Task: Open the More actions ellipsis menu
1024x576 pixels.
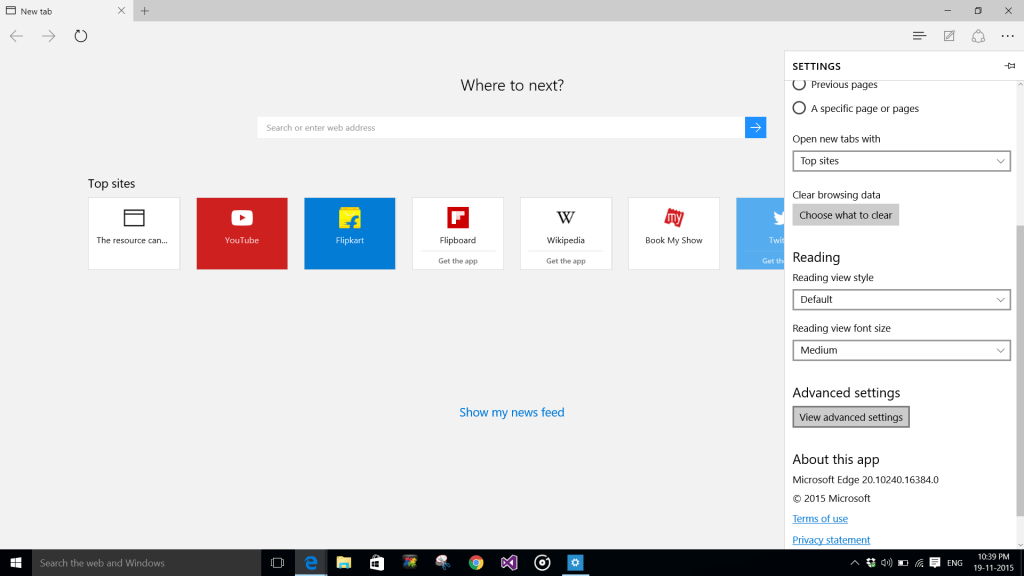Action: pyautogui.click(x=1008, y=36)
